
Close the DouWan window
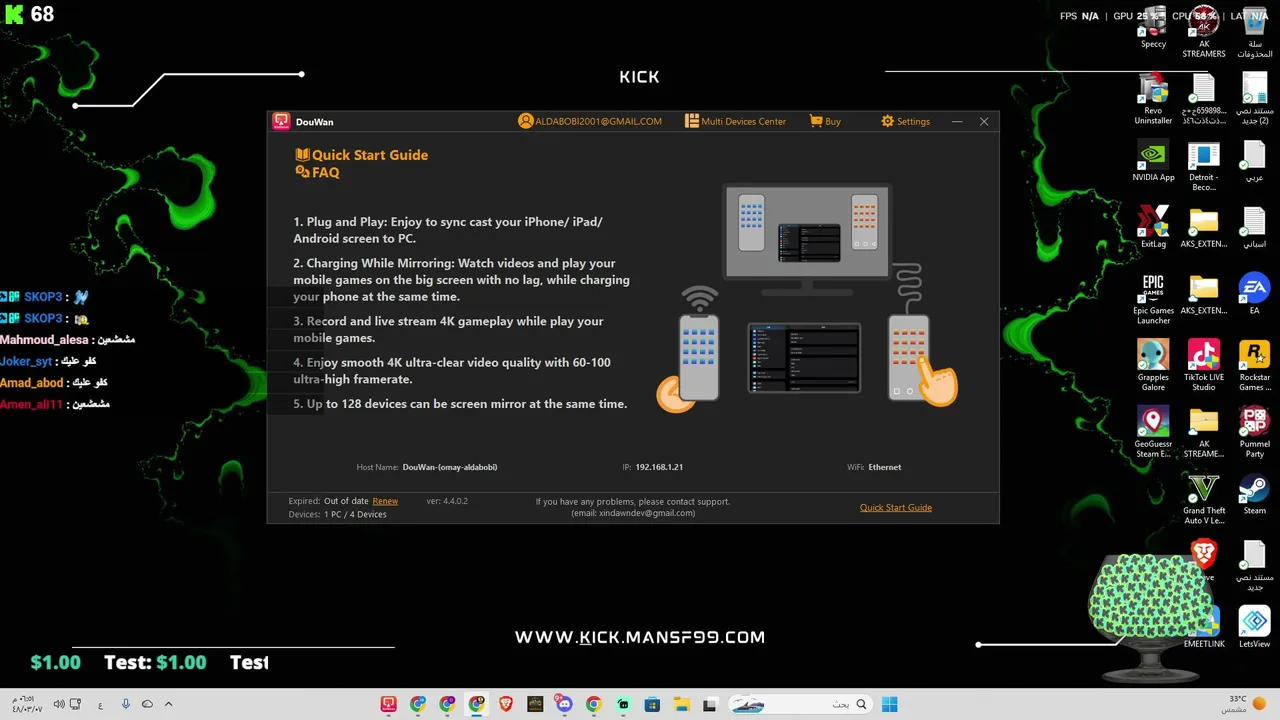[x=984, y=121]
